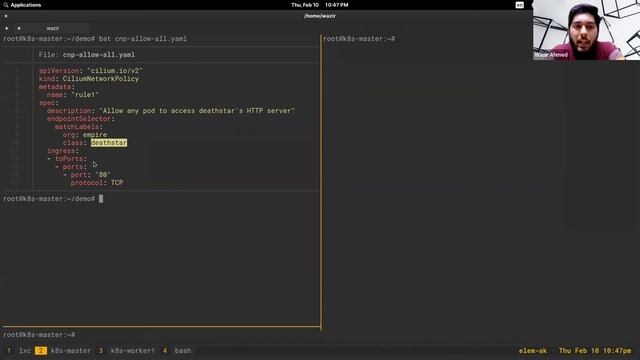Close the terminal window with the close button
Screen dimensions: 640x360
6,16
